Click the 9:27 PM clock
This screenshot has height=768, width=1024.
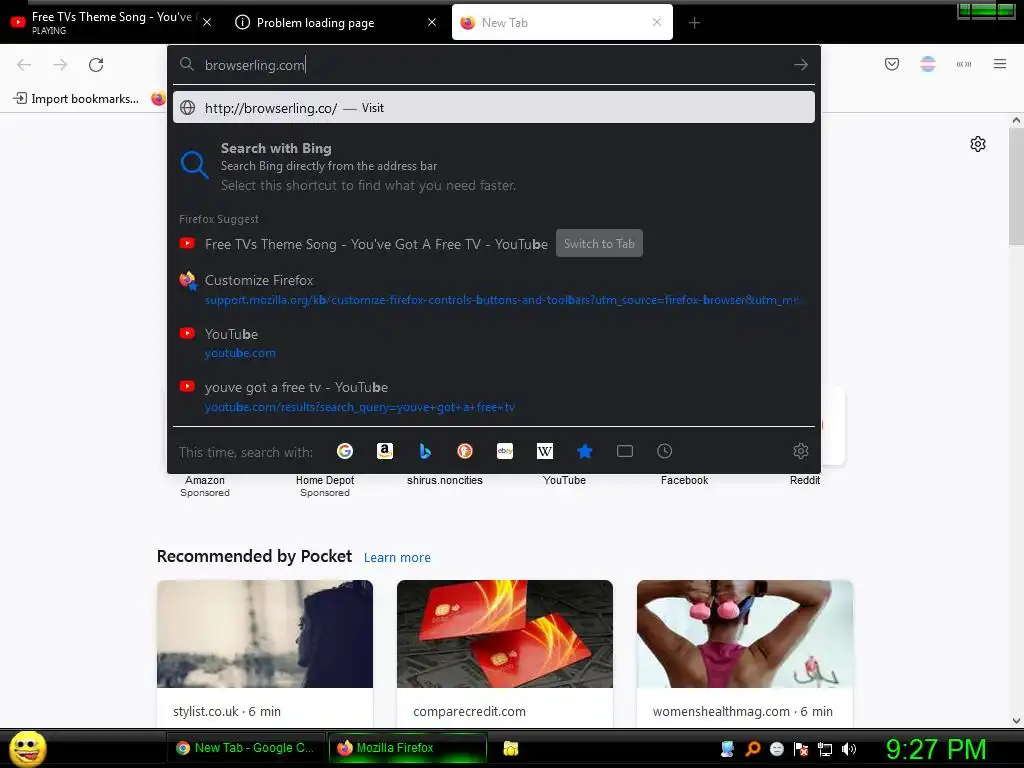[936, 749]
